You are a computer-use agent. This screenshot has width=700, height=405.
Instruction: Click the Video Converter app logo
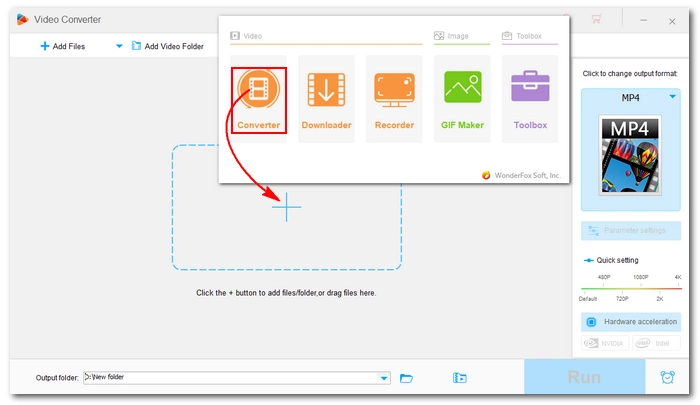[x=22, y=19]
